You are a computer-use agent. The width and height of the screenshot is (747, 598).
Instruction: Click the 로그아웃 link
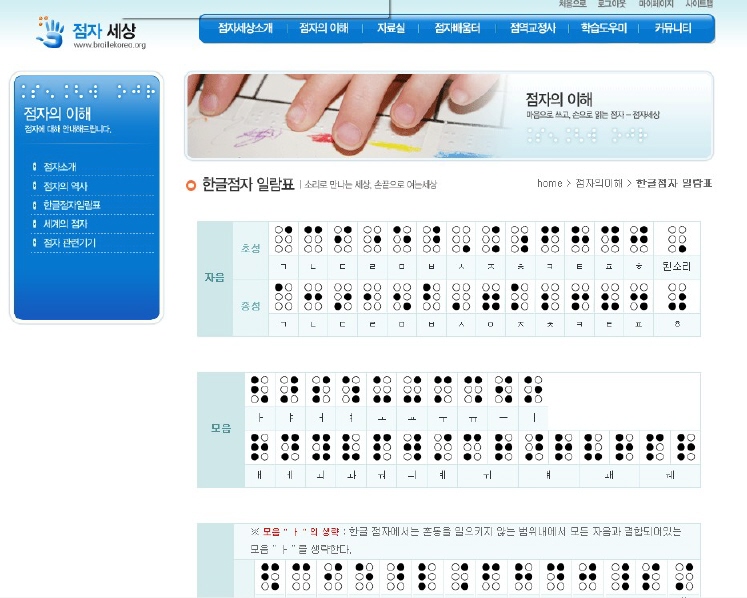pyautogui.click(x=612, y=4)
